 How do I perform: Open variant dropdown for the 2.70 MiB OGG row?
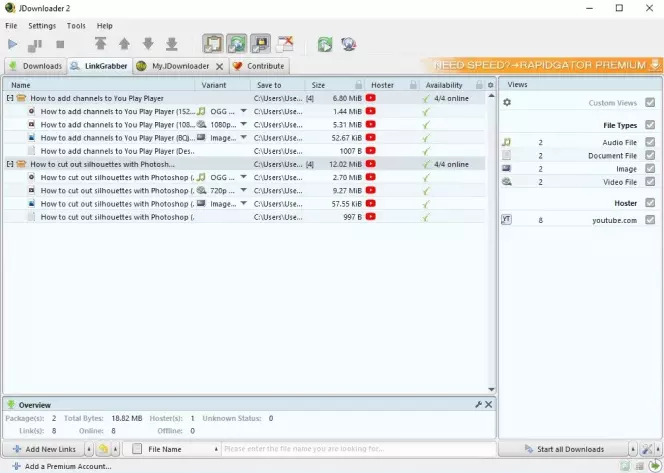(x=243, y=177)
